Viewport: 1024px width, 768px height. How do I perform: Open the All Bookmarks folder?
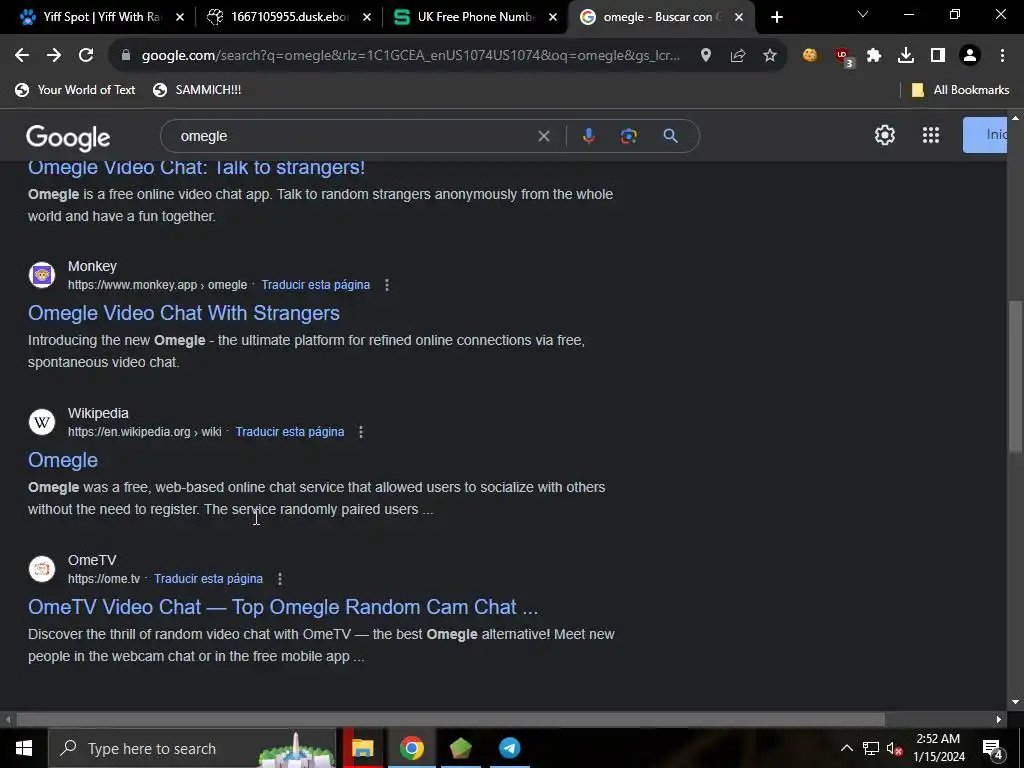[x=960, y=90]
